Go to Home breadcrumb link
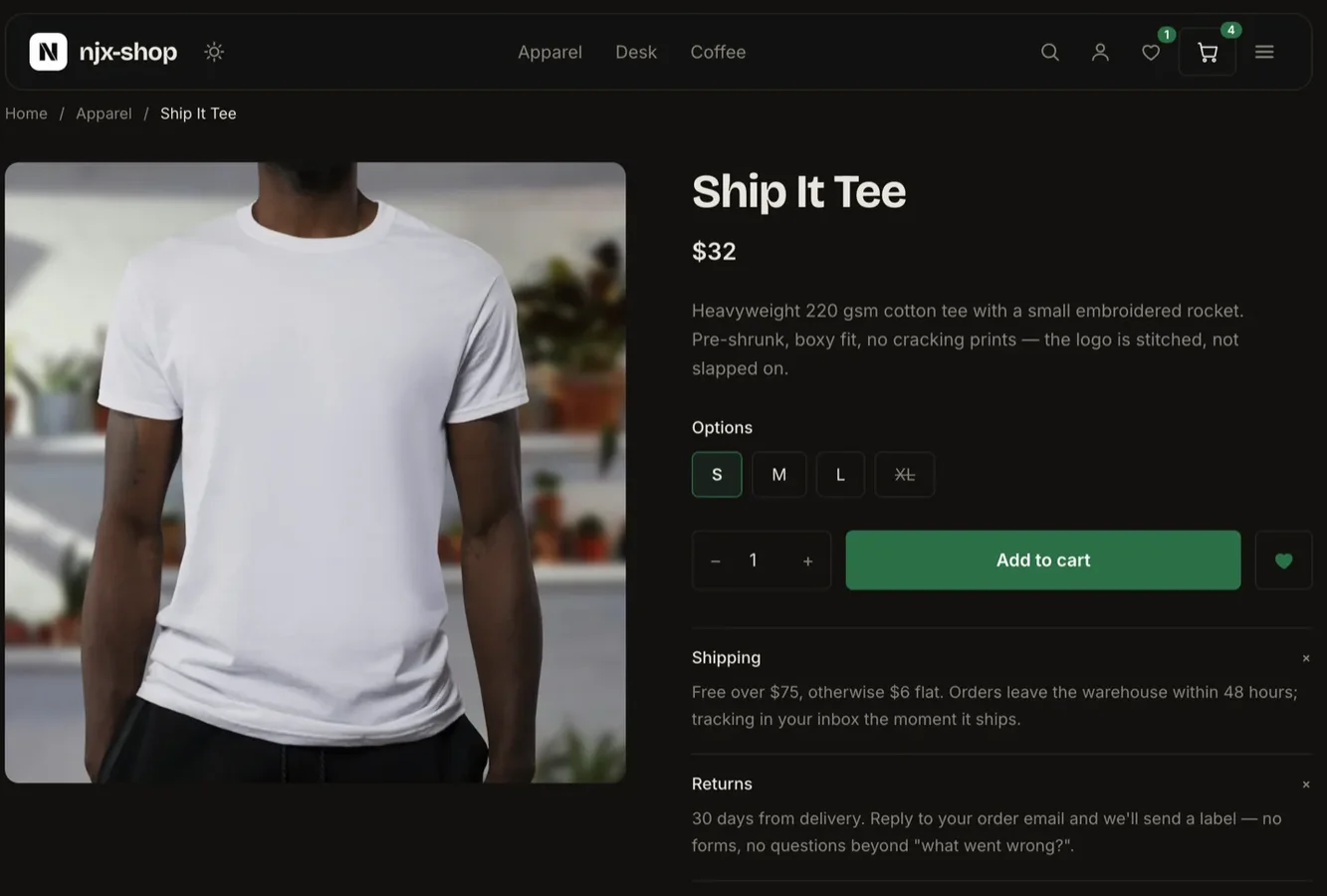Screen dimensions: 1327x896 click(x=26, y=113)
